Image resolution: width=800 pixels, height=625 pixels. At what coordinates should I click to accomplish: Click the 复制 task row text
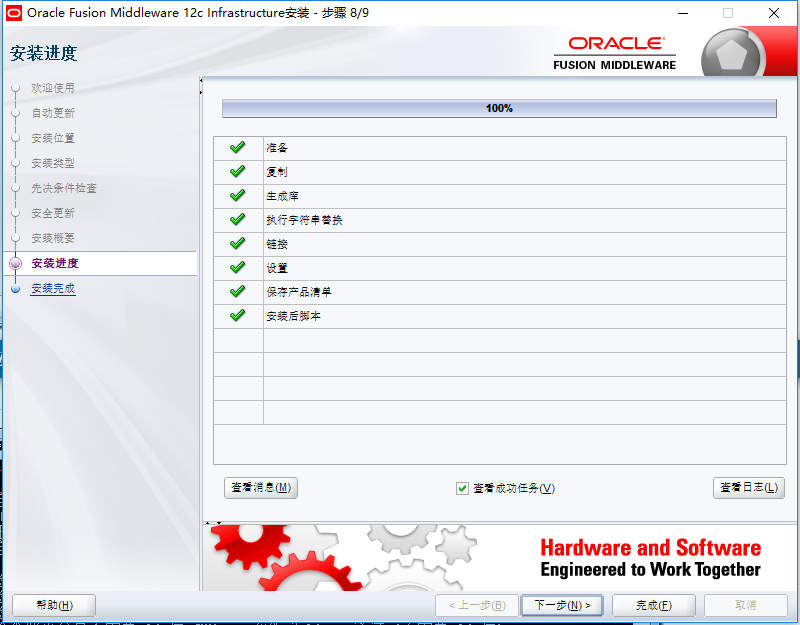click(277, 172)
